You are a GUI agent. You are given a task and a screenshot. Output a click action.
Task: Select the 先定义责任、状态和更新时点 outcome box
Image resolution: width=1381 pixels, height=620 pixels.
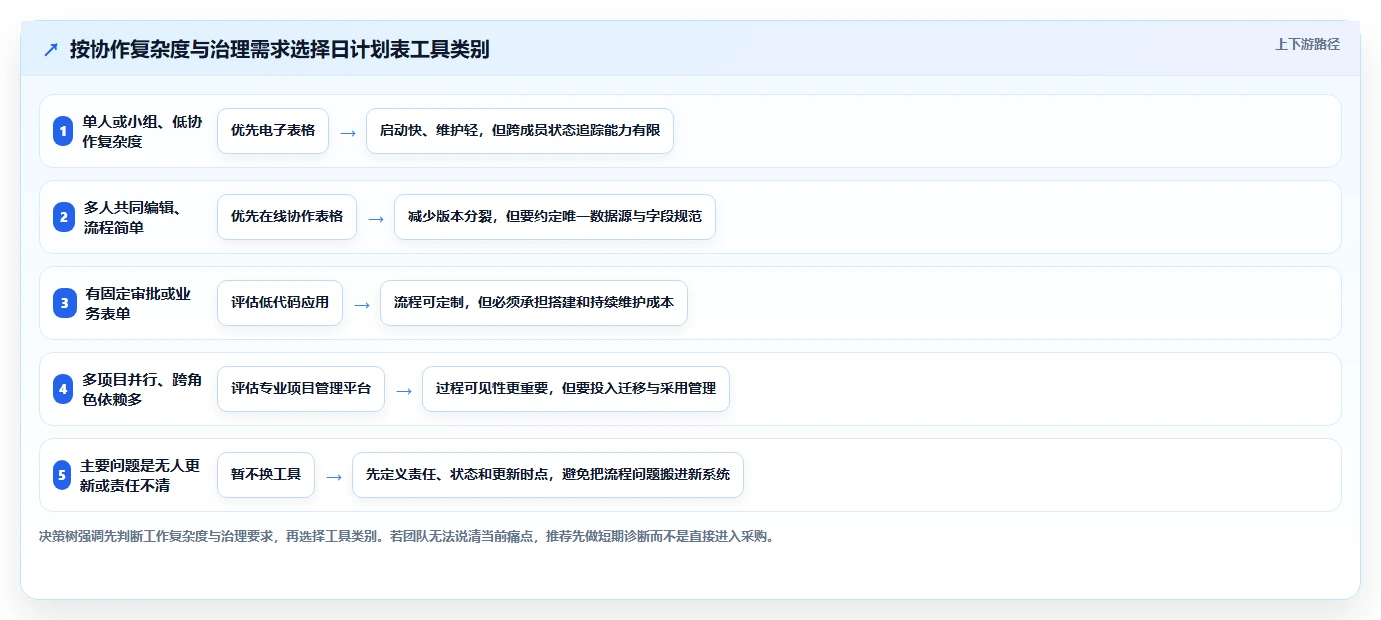(548, 475)
